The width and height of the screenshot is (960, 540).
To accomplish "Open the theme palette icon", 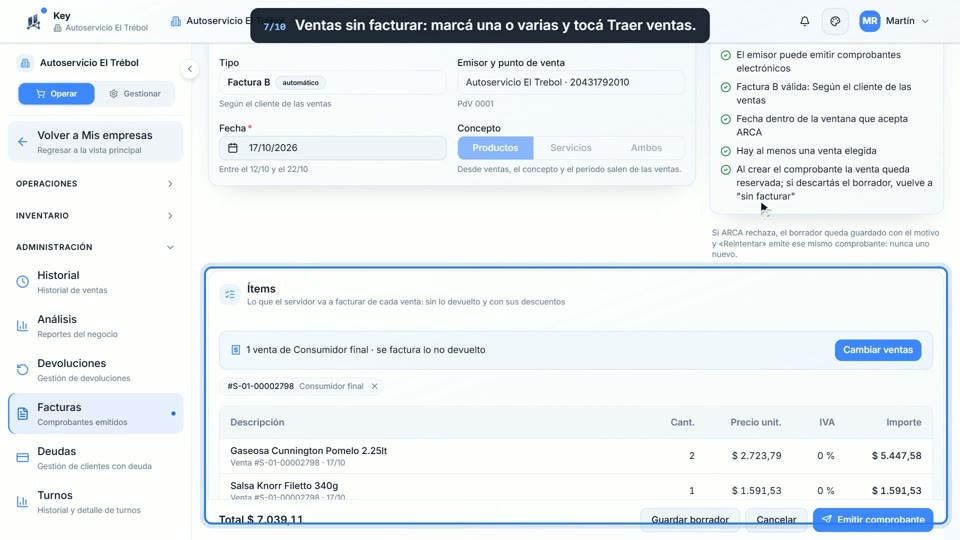I will pos(835,21).
